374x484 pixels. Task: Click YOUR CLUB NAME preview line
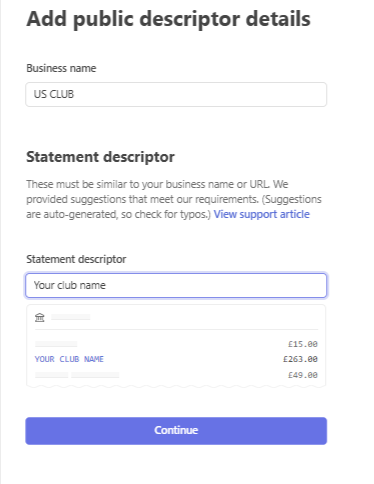[x=69, y=359]
